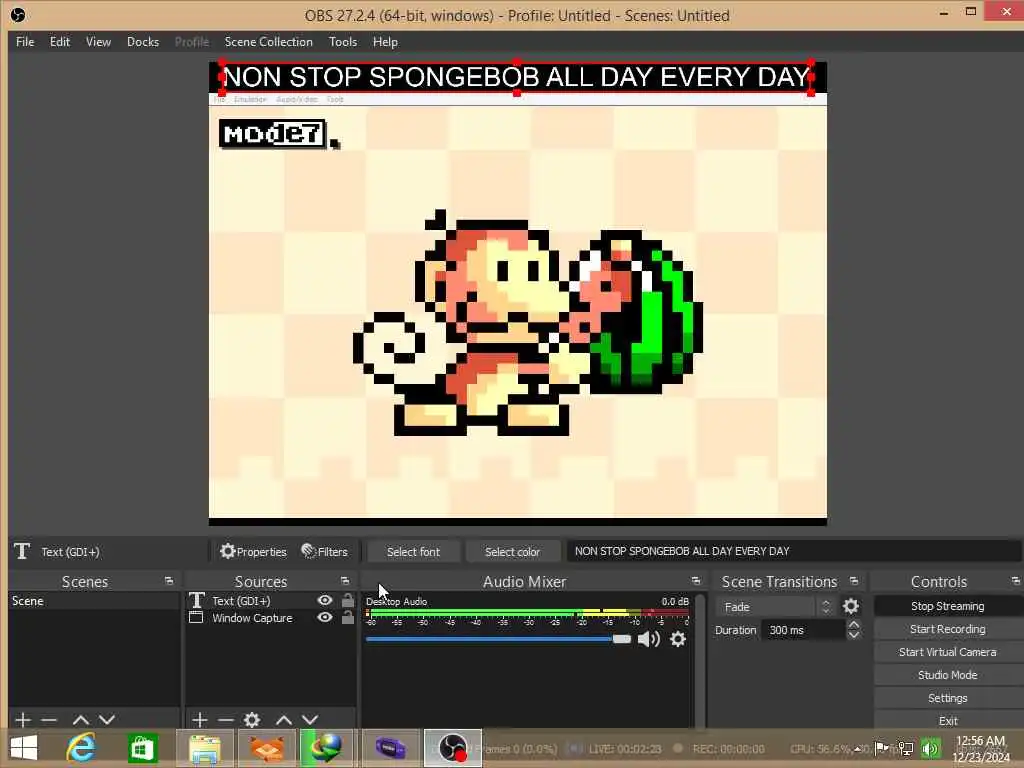Open transition properties gear icon
This screenshot has height=768, width=1024.
(850, 607)
